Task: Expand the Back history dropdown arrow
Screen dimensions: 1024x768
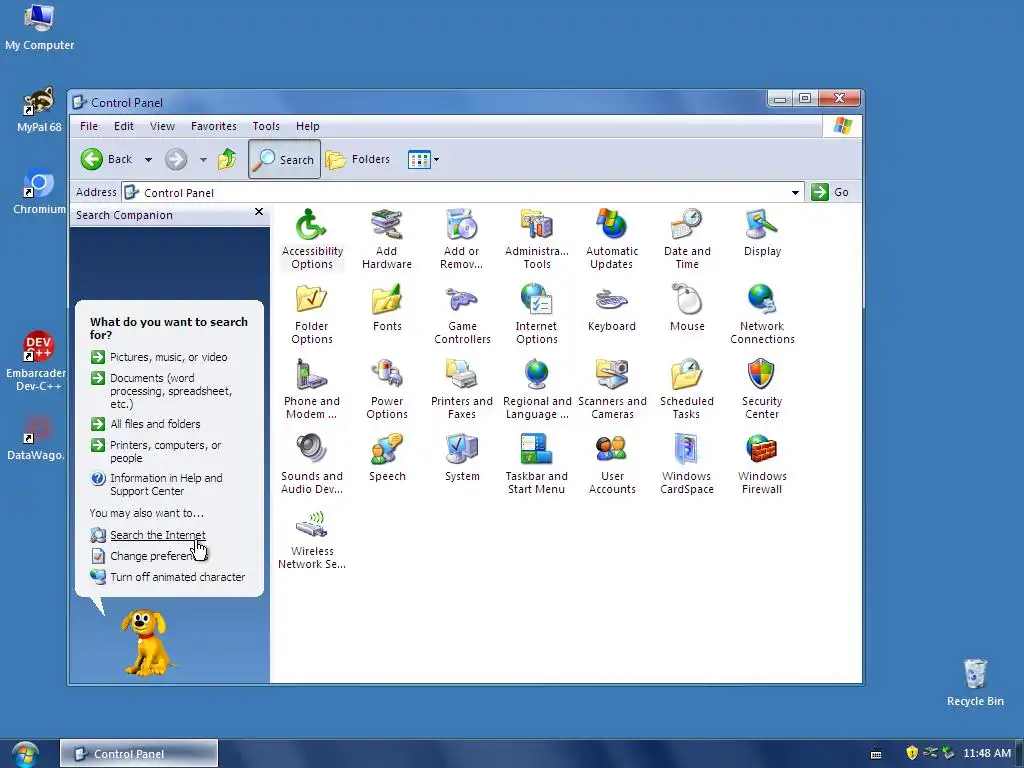Action: (x=148, y=159)
